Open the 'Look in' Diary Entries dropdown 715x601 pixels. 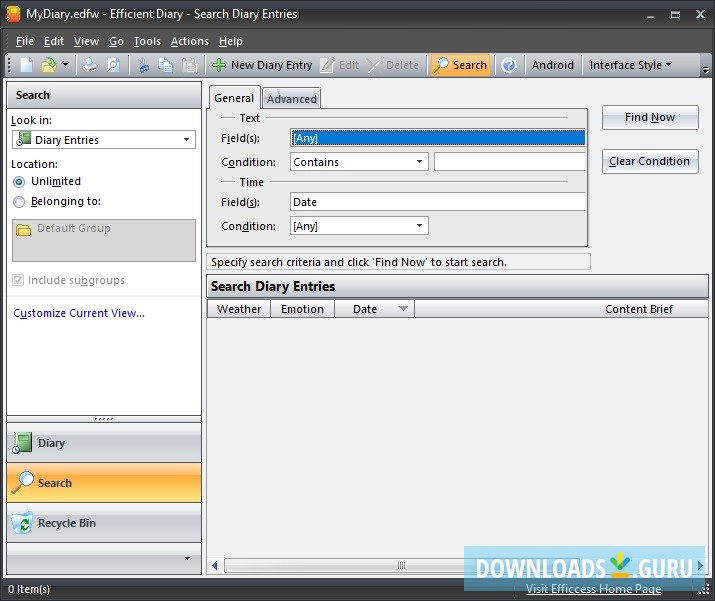[104, 140]
